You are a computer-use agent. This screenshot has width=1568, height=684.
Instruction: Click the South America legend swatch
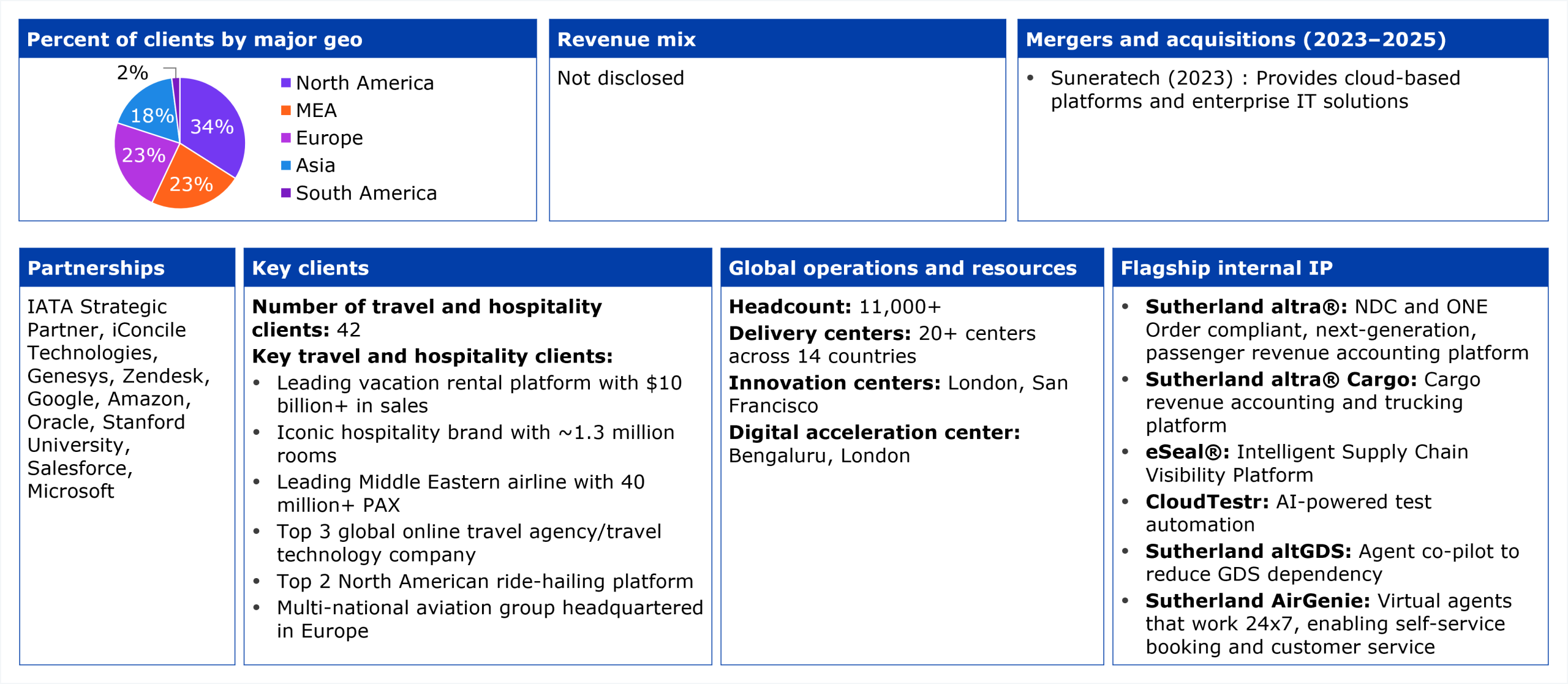click(285, 193)
